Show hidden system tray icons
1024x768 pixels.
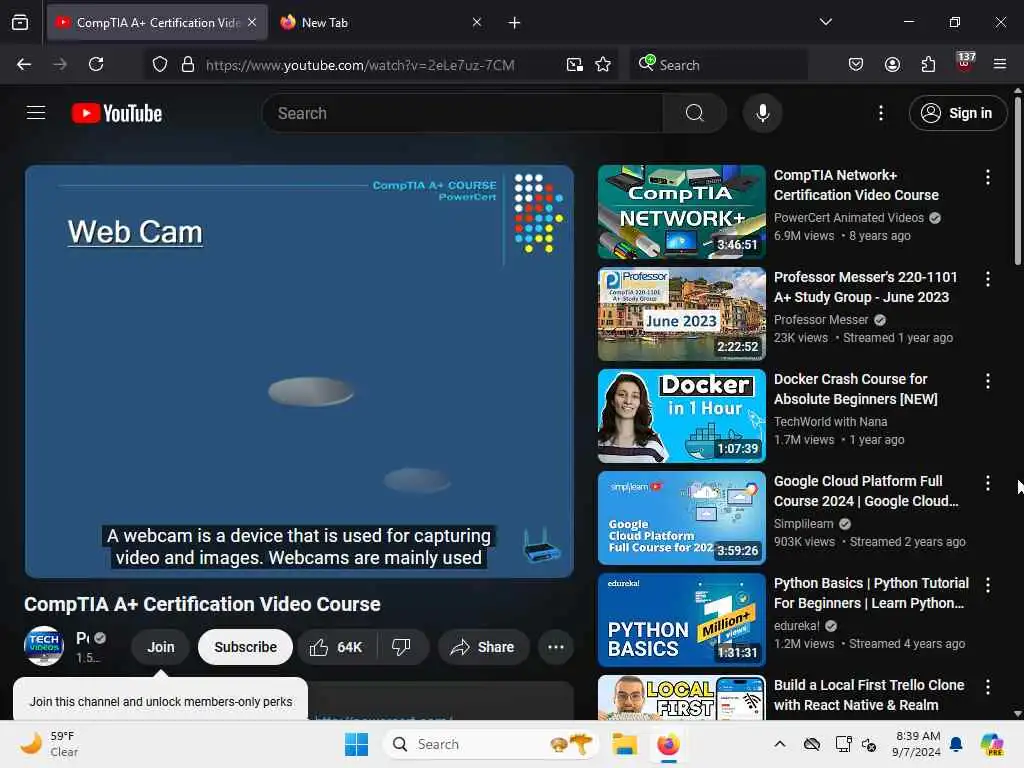[780, 744]
